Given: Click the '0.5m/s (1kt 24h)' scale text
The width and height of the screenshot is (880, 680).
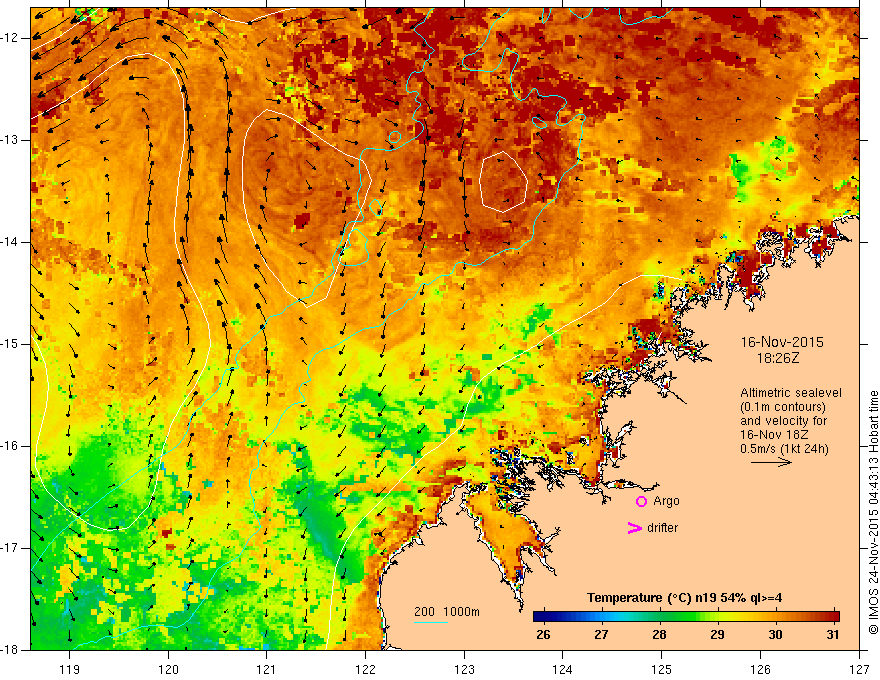Looking at the screenshot, I should click(x=784, y=449).
